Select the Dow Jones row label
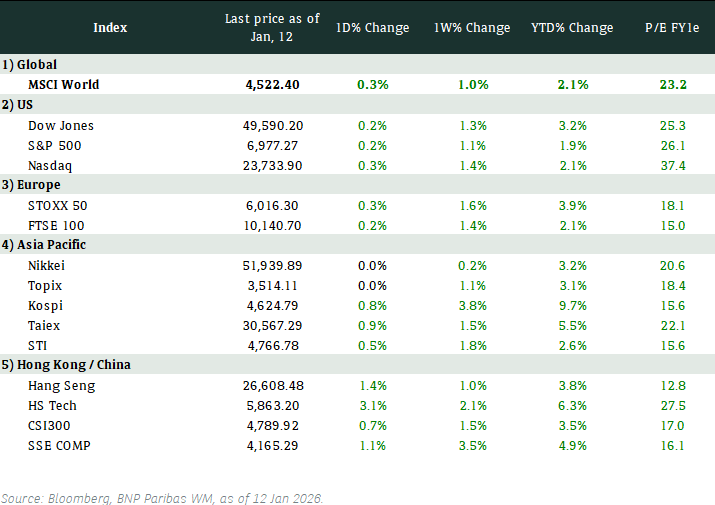 pos(60,125)
